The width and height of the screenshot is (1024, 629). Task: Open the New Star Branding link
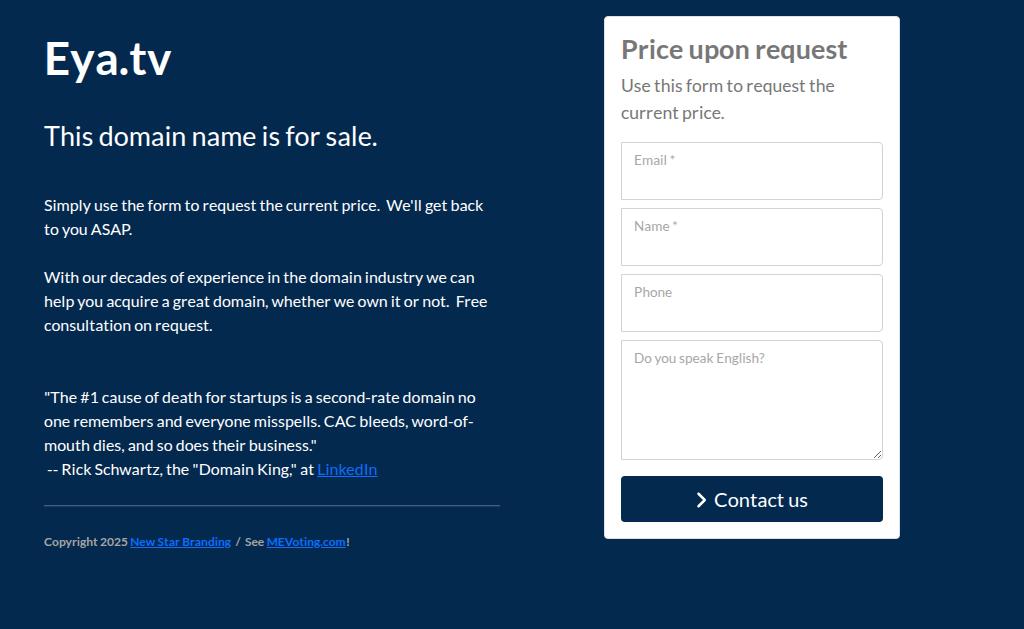(x=180, y=542)
